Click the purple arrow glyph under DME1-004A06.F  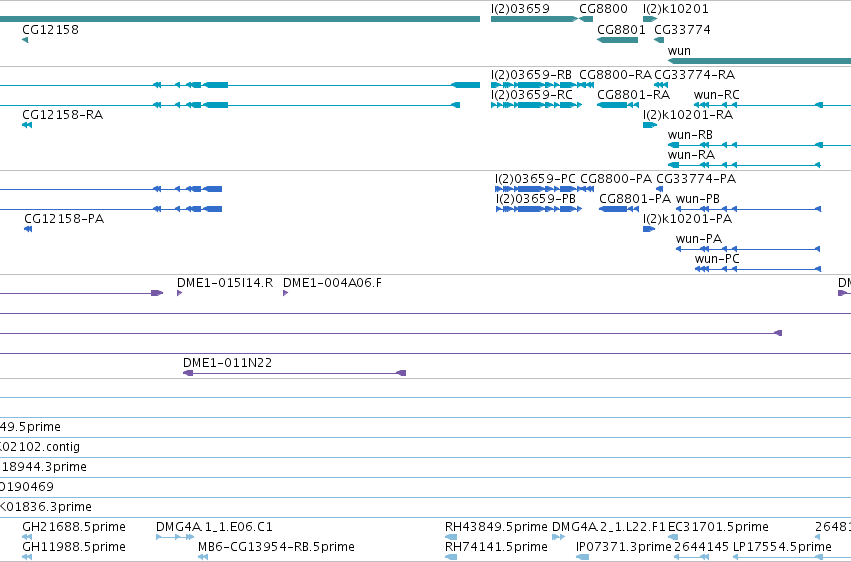click(285, 293)
